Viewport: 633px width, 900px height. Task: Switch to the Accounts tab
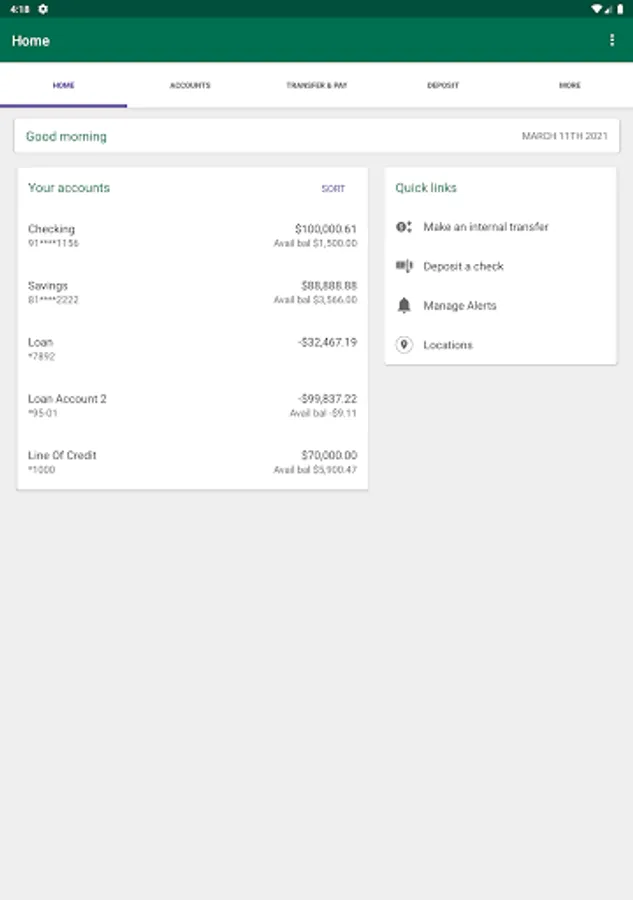(x=190, y=86)
